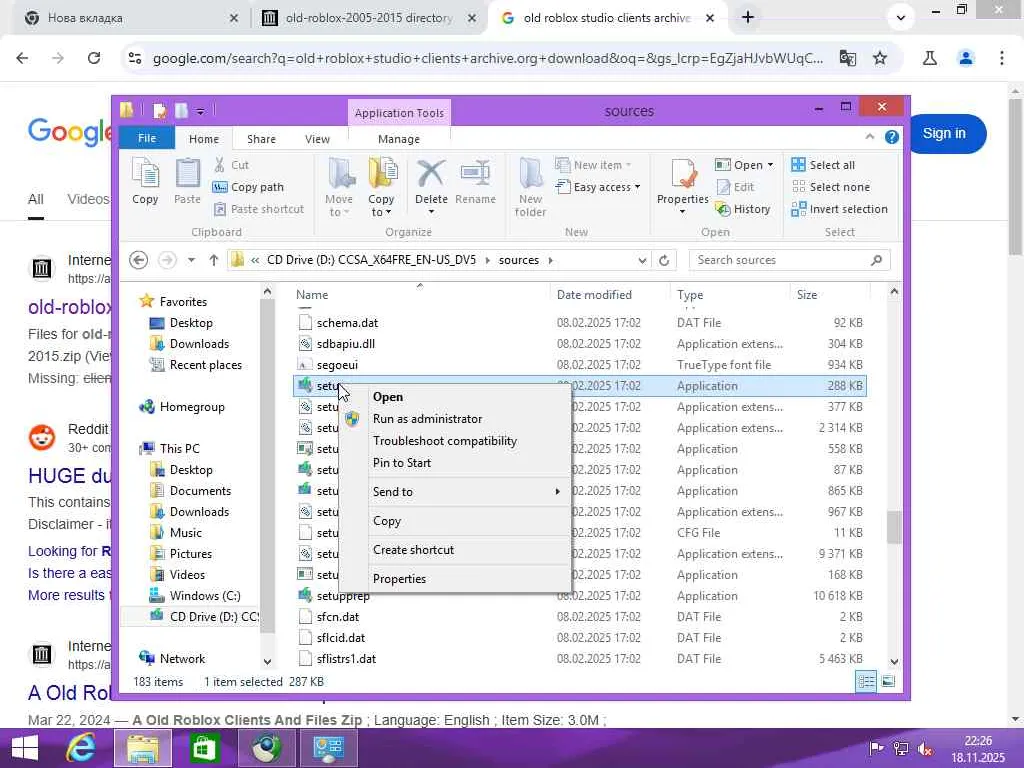Switch to the old-roblox-2005-2015 directory tab

pyautogui.click(x=369, y=18)
